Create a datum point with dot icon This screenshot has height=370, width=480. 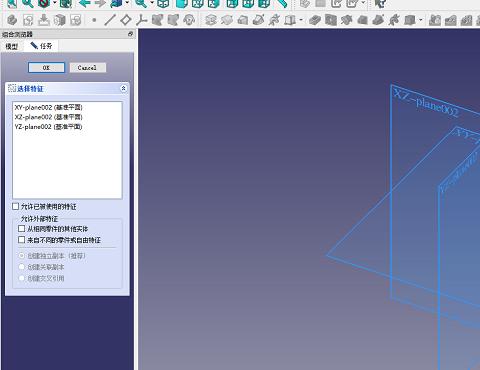pos(94,20)
